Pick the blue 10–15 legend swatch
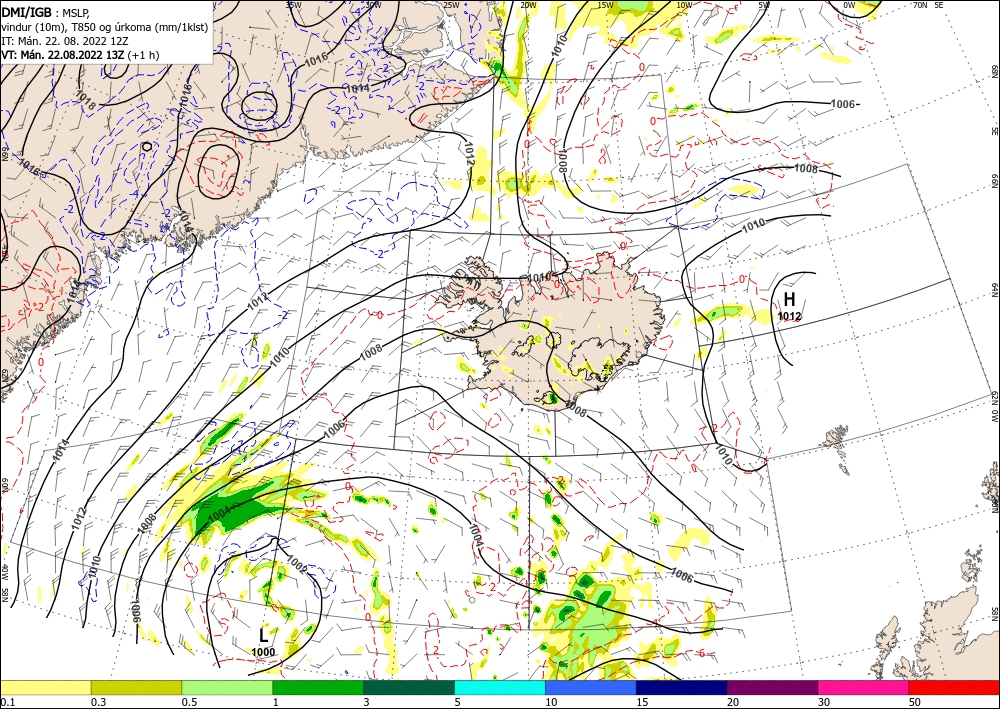This screenshot has height=709, width=1000. click(591, 687)
